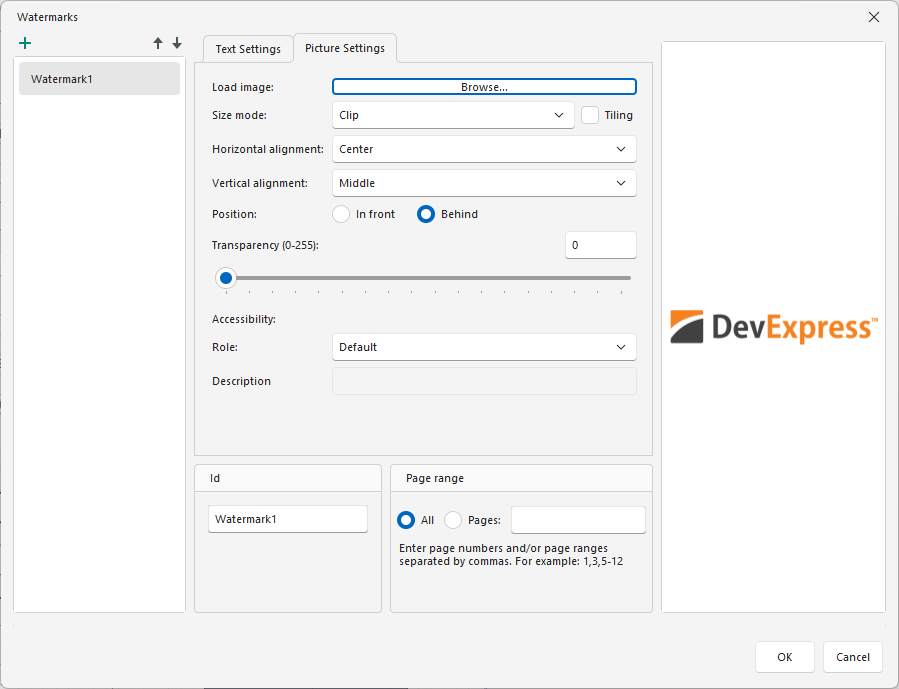Switch to the Text Settings tab
This screenshot has width=899, height=689.
pos(247,48)
